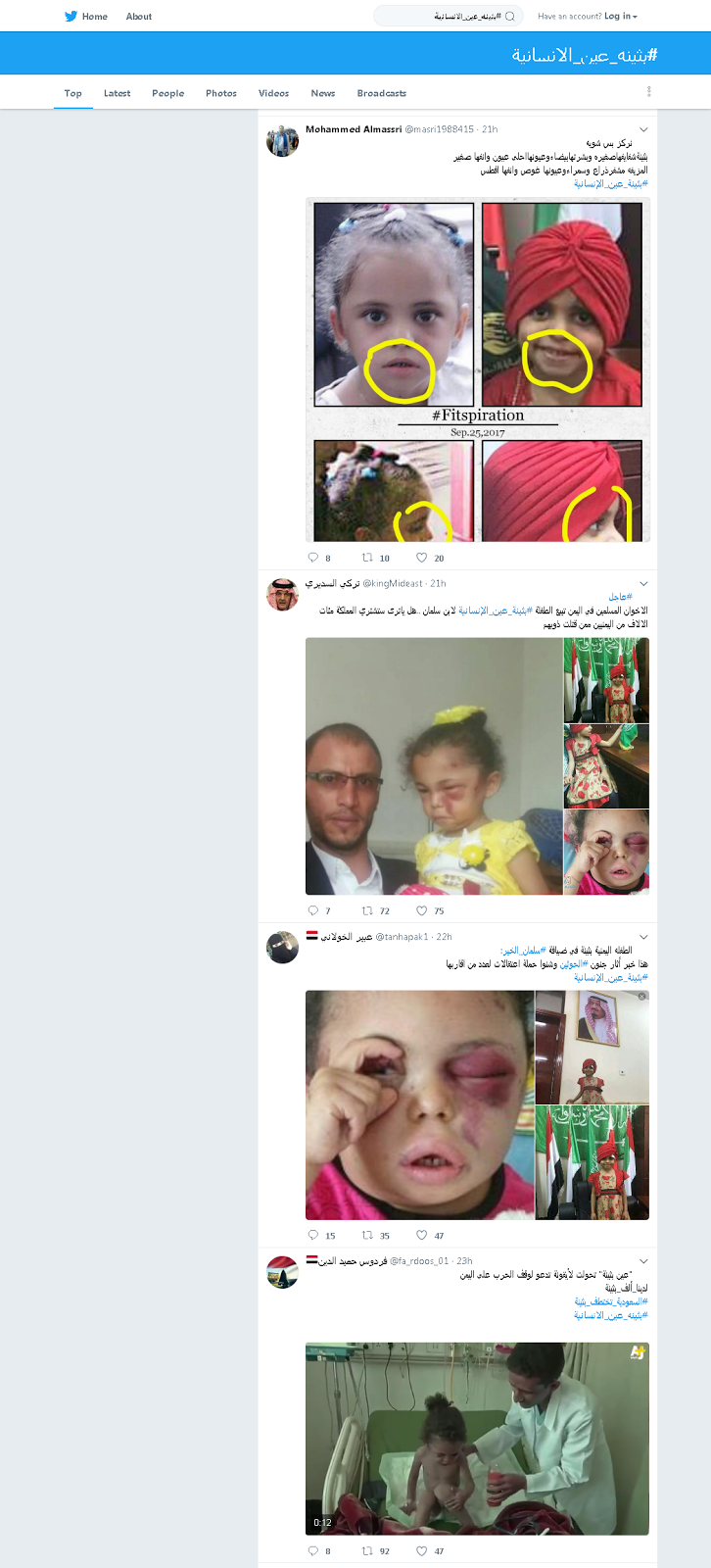Like the tweet by @fa_rdoos_01
The width and height of the screenshot is (711, 1568).
click(422, 1550)
